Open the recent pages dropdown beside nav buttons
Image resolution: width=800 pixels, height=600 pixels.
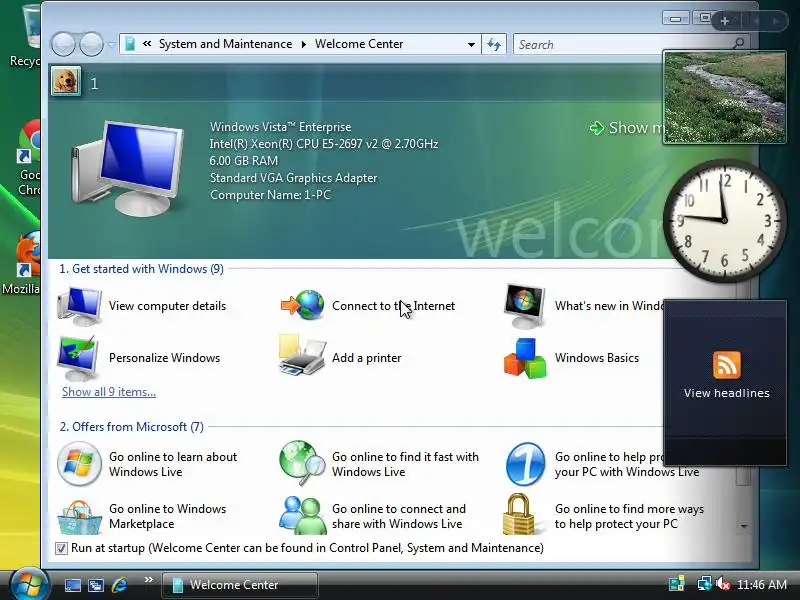click(x=111, y=44)
